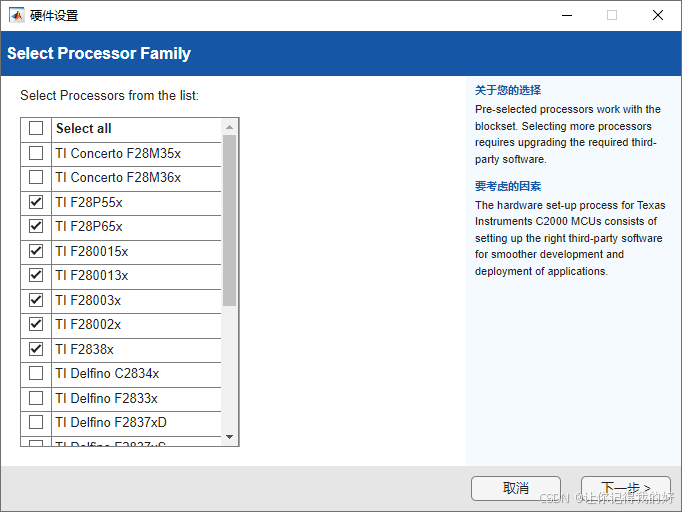
Task: Click the processor list scrollbar thumb
Action: 230,221
